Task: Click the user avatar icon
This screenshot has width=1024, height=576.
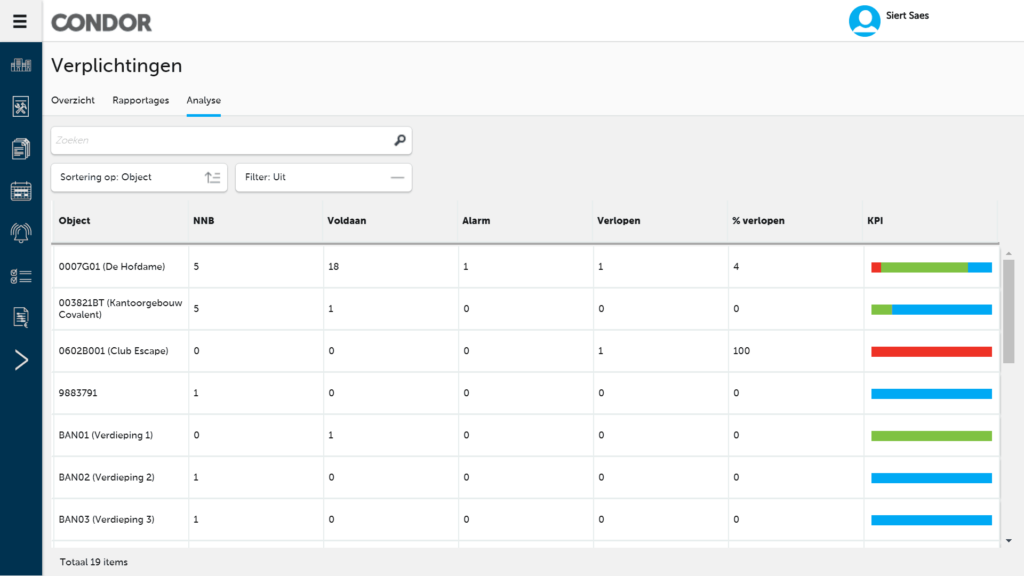Action: point(864,21)
